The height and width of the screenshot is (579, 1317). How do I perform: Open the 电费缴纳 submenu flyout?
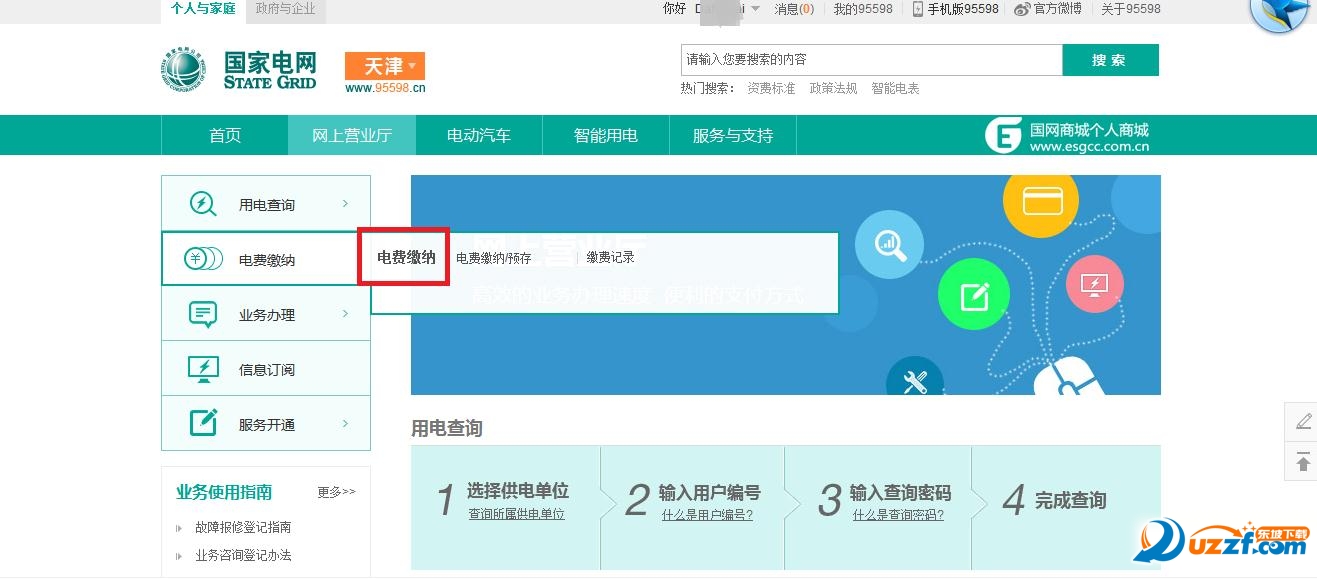(403, 257)
